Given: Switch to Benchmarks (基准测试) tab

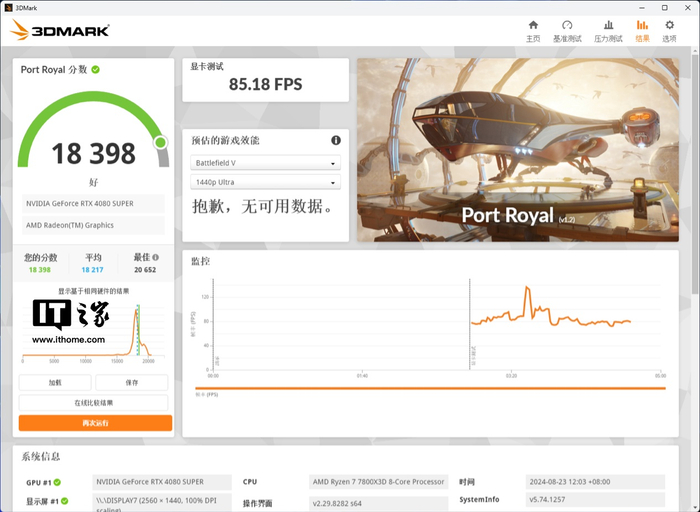Looking at the screenshot, I should (567, 31).
